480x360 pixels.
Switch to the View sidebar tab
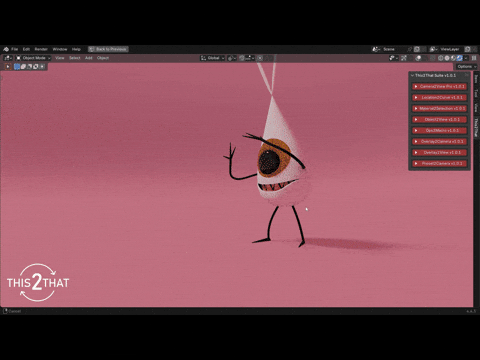(476, 108)
